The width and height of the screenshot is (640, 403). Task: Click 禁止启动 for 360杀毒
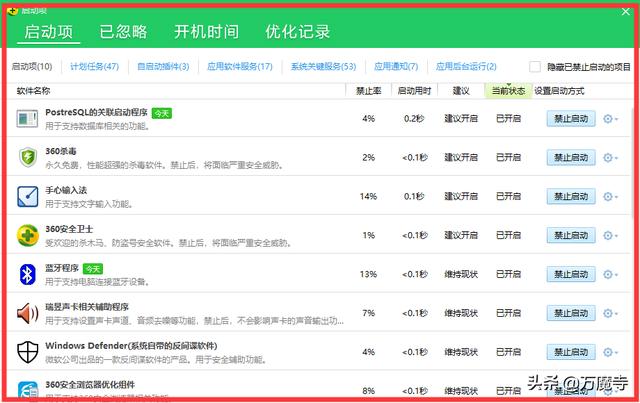click(x=571, y=158)
